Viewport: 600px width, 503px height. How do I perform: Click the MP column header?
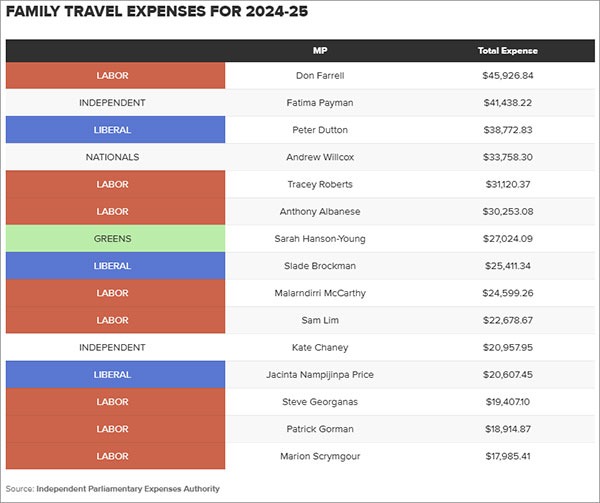coord(320,50)
